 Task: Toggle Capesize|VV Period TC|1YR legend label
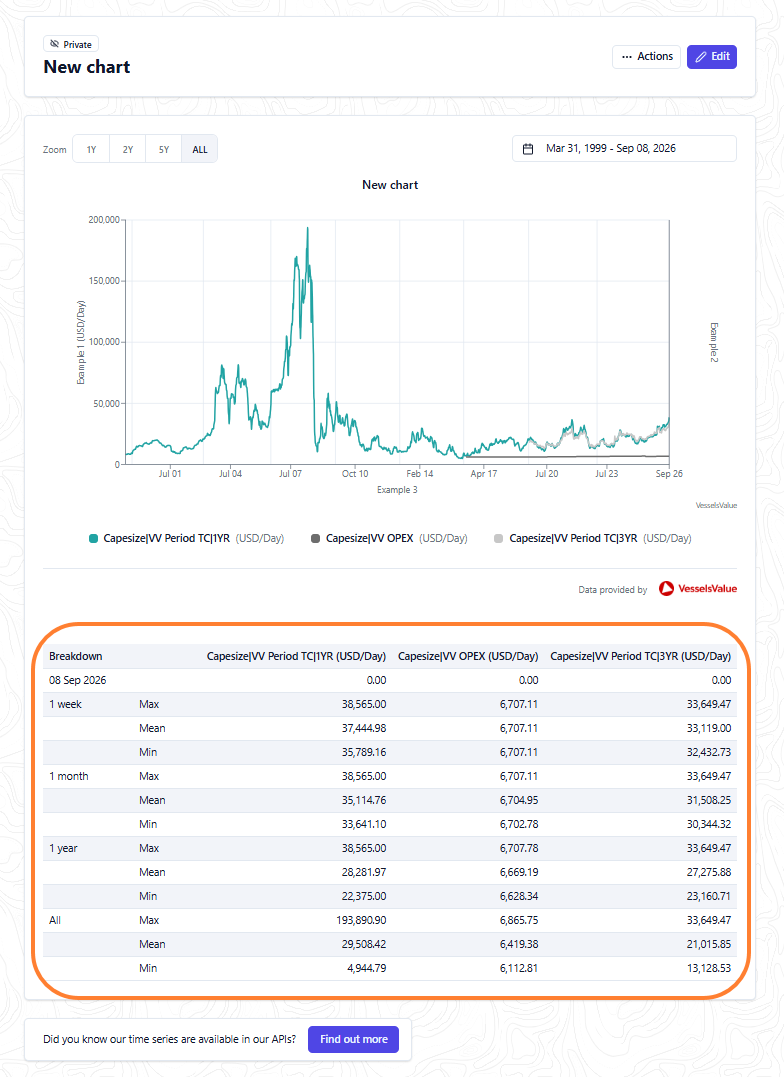166,538
